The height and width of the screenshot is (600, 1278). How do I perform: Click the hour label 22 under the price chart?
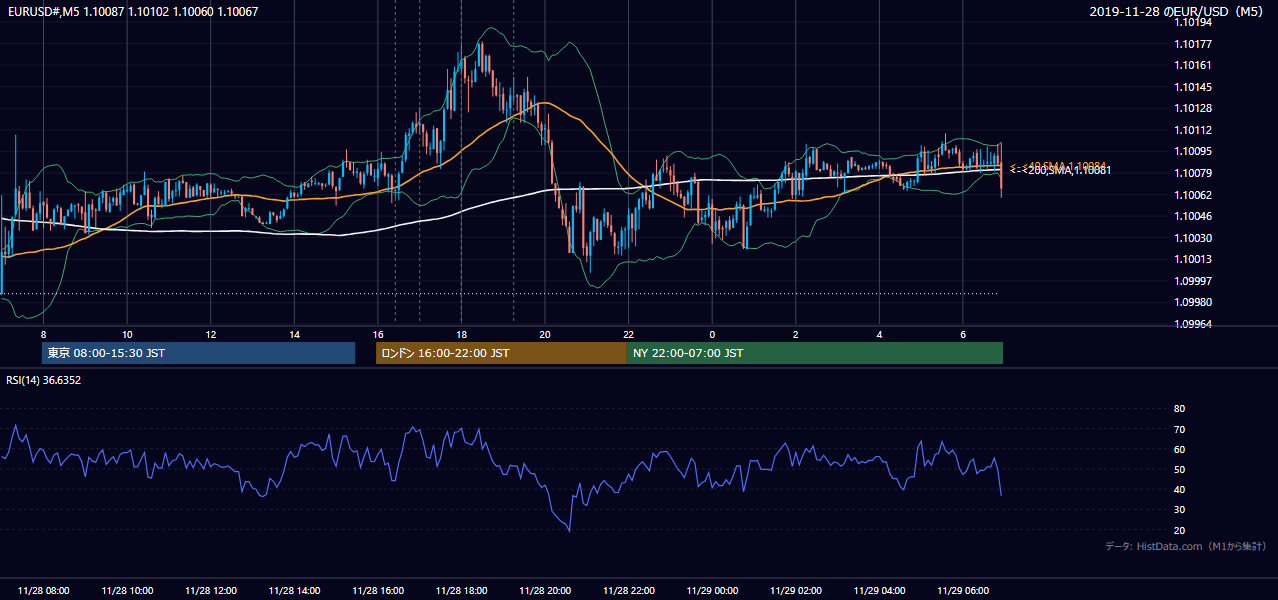coord(628,334)
